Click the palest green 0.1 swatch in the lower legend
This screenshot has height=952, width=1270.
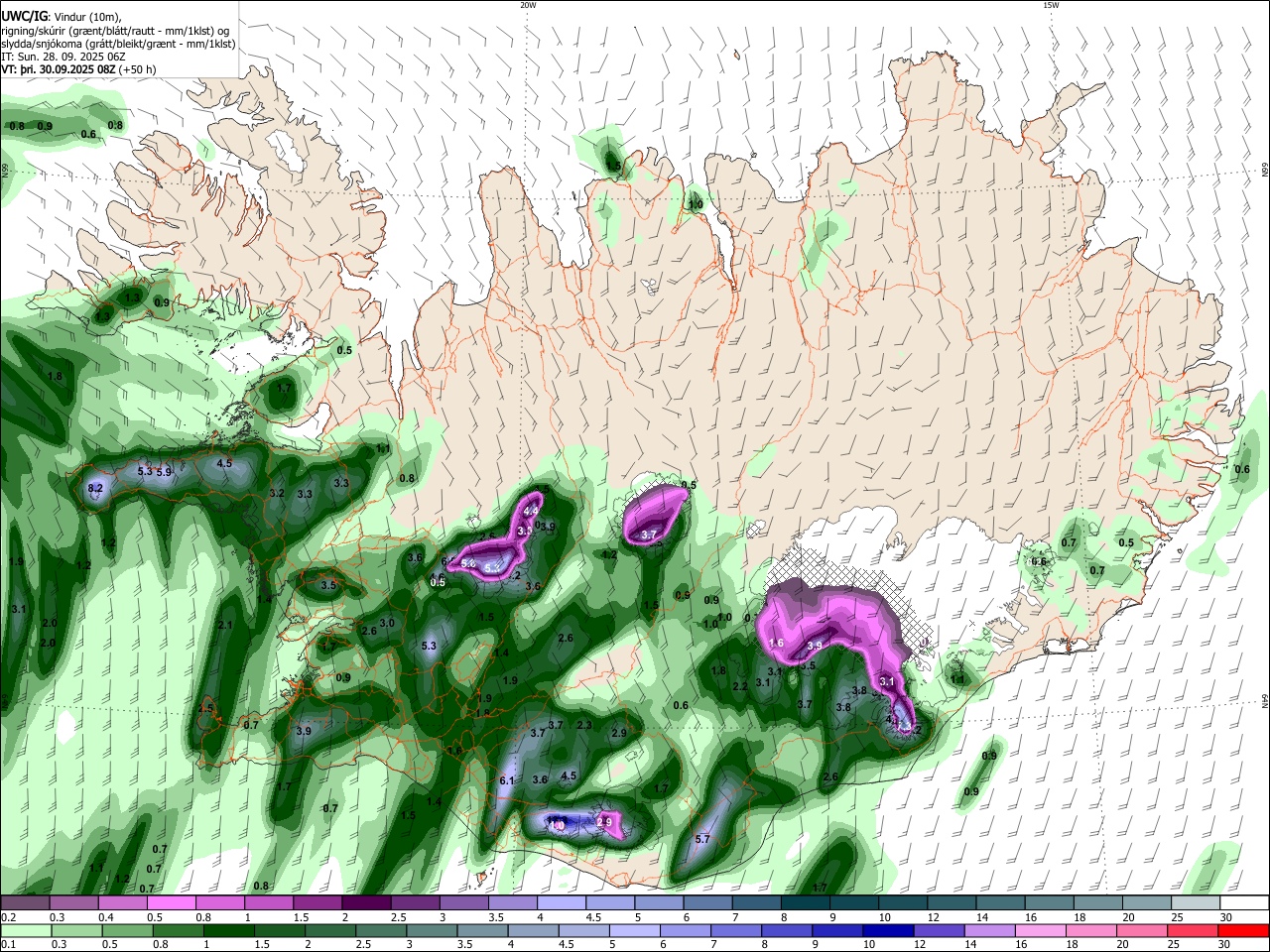(25, 930)
